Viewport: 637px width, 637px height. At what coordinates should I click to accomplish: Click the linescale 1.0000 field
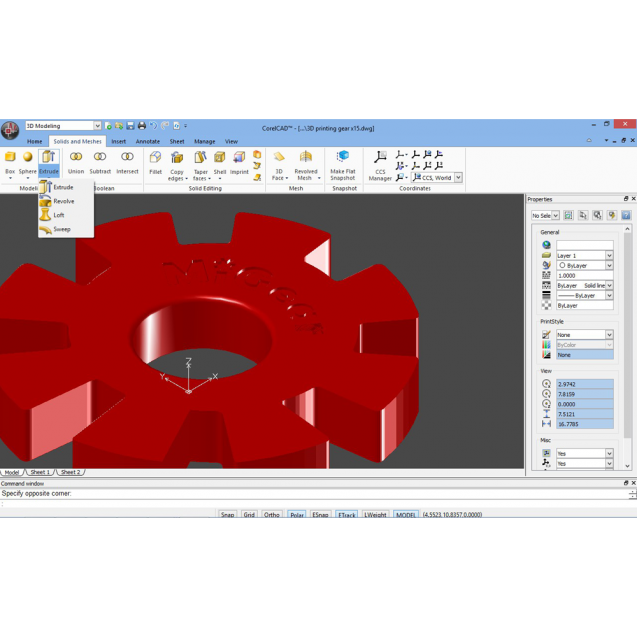pyautogui.click(x=585, y=275)
